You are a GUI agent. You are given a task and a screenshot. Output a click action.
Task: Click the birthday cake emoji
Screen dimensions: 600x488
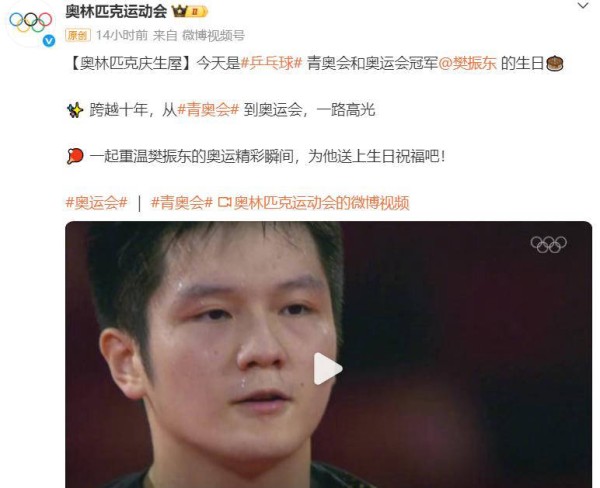pyautogui.click(x=555, y=64)
